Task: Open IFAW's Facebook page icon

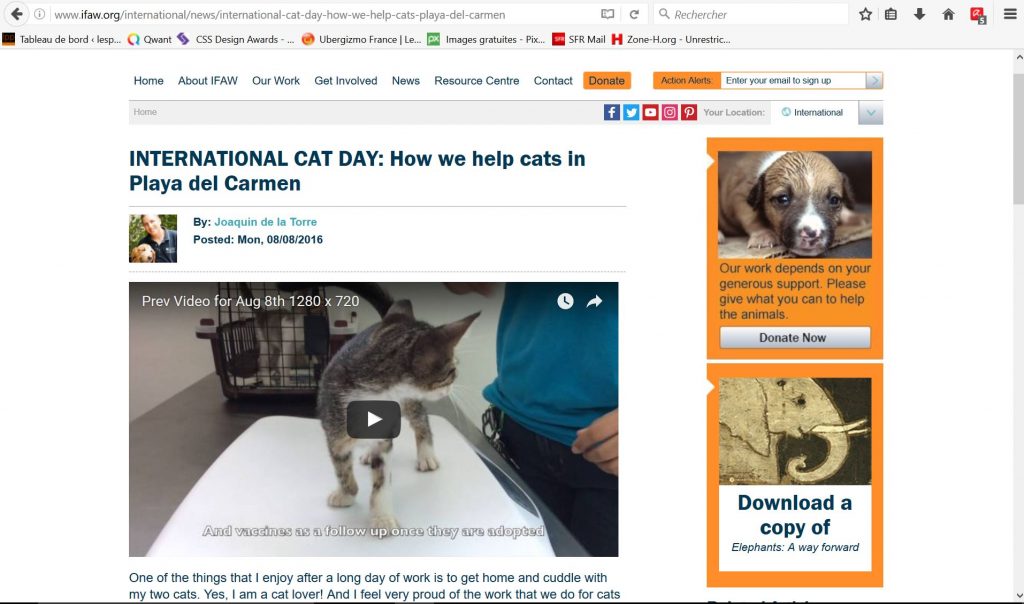Action: [x=611, y=112]
